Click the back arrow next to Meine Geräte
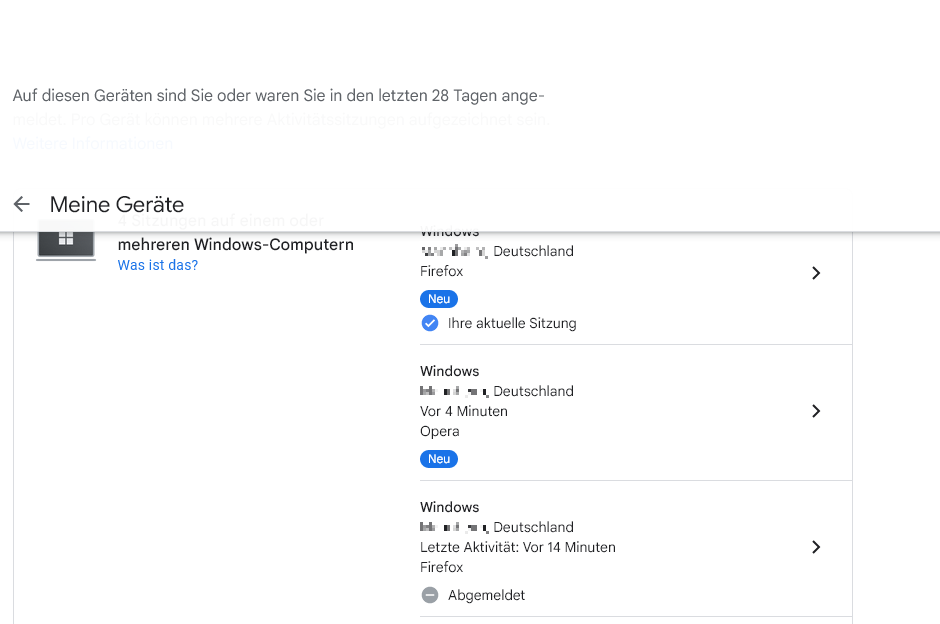Screen dimensions: 940x624 (x=21, y=204)
